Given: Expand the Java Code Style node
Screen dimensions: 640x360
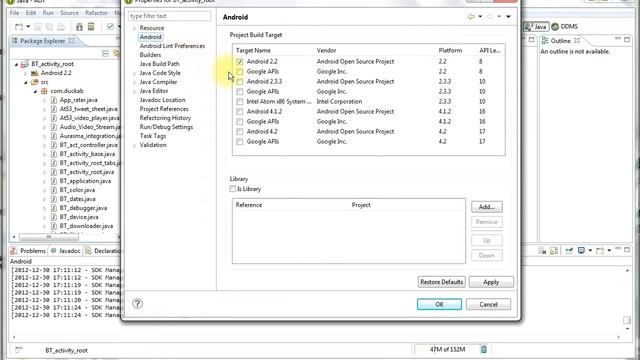Looking at the screenshot, I should (x=134, y=73).
